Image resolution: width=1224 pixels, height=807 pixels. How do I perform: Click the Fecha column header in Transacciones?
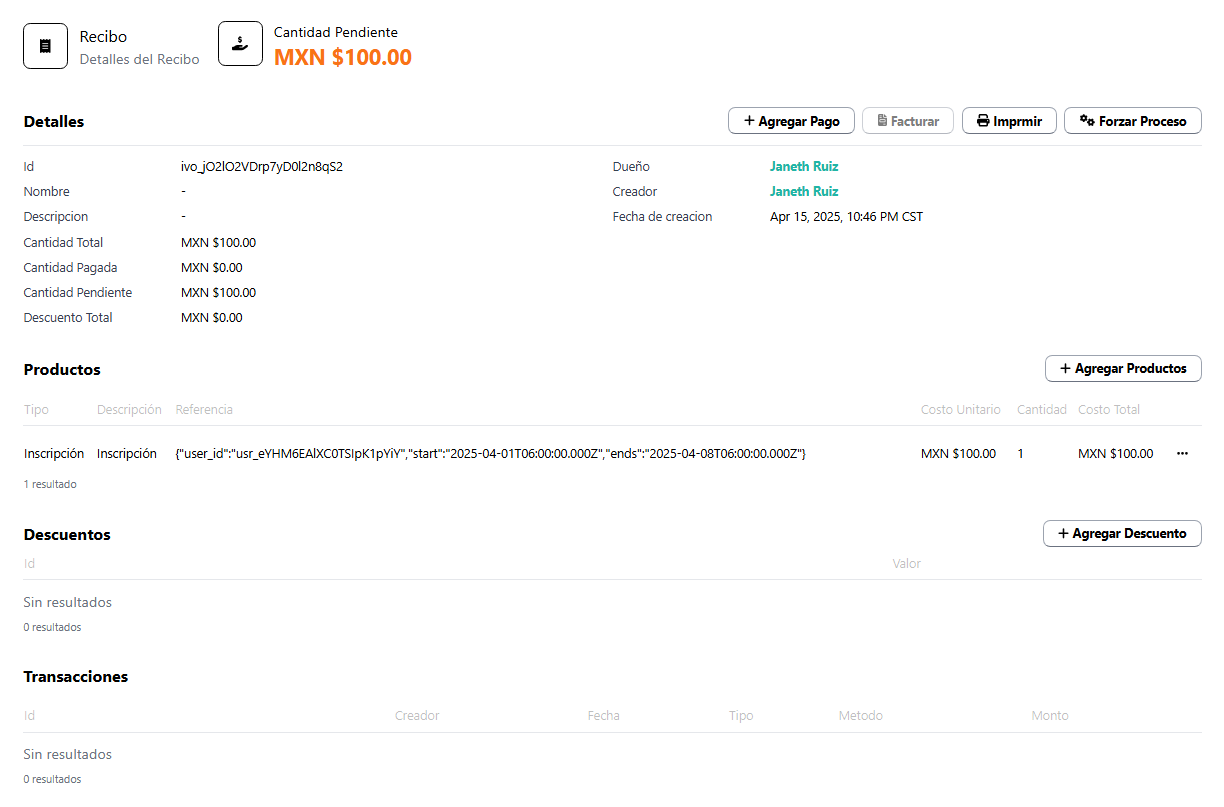(x=603, y=716)
